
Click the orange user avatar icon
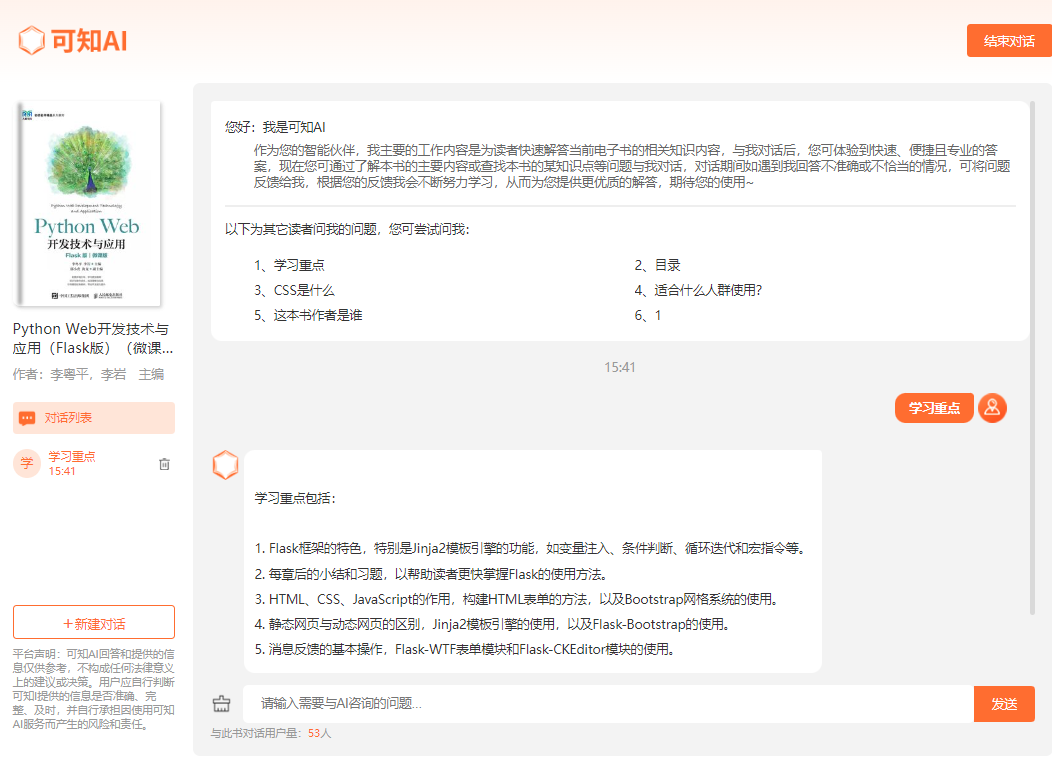[x=992, y=408]
